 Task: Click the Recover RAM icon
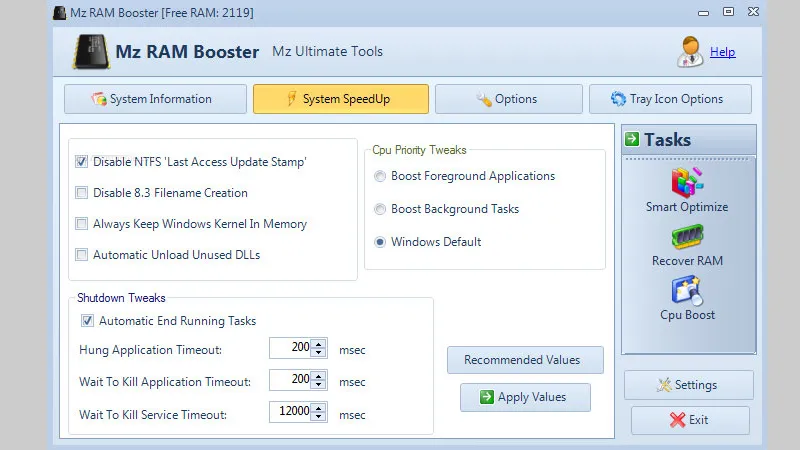(x=687, y=237)
